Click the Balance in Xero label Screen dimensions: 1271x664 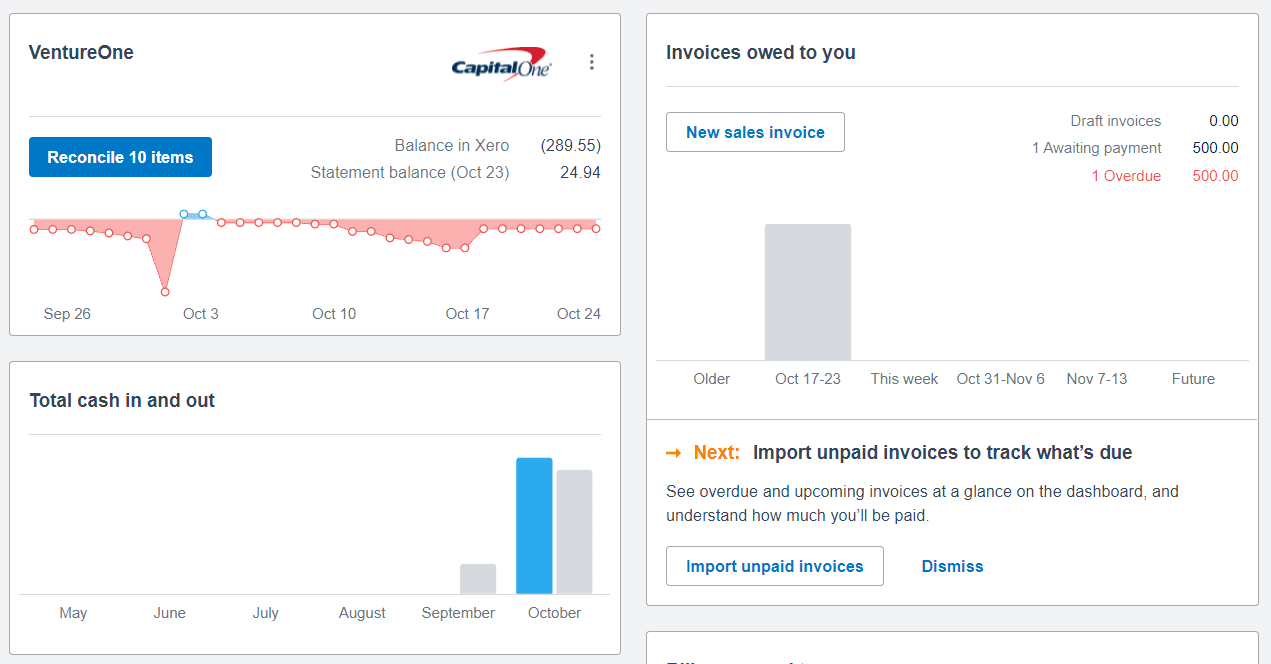pyautogui.click(x=452, y=145)
